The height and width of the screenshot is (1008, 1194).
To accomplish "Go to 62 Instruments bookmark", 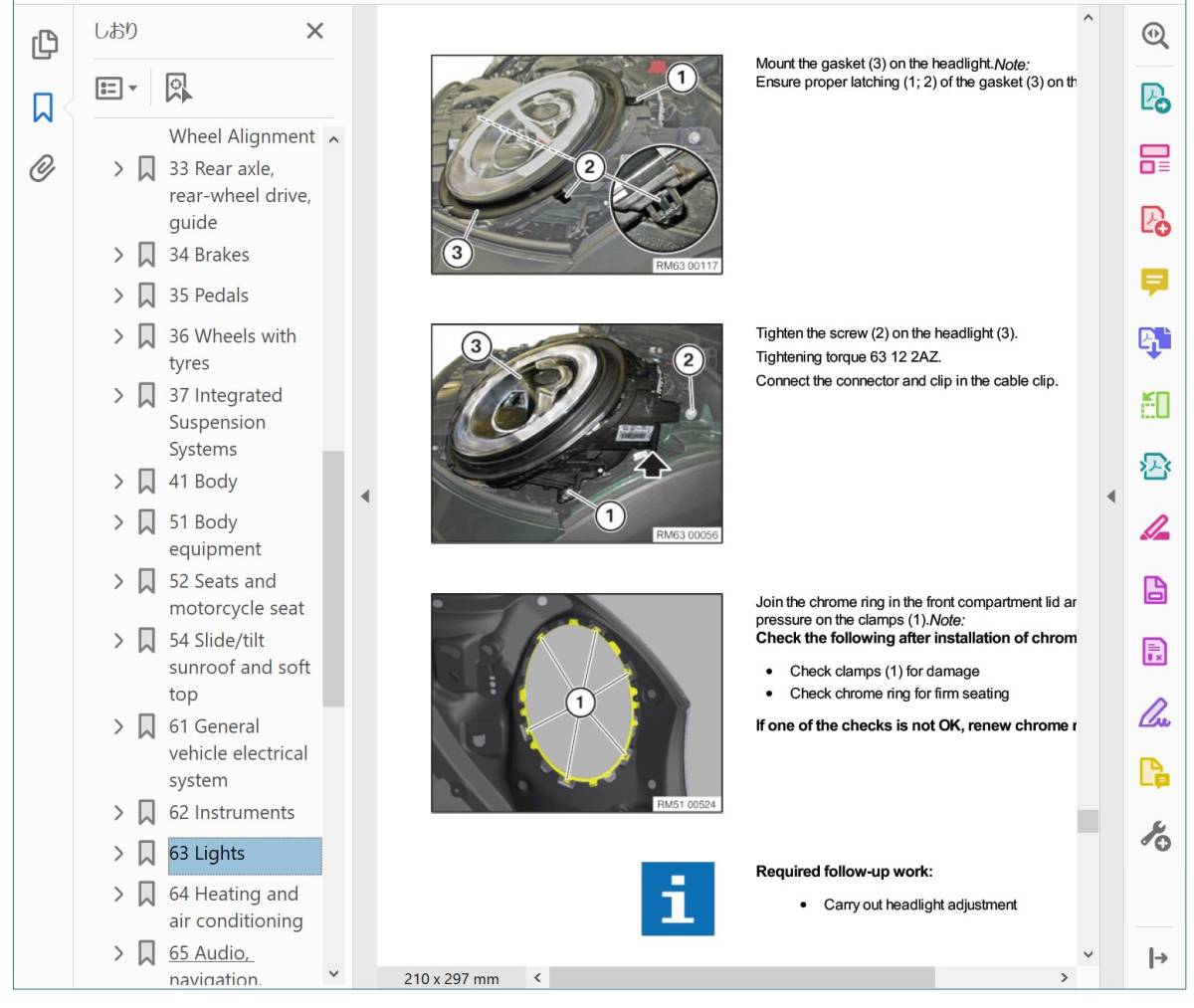I will tap(232, 813).
